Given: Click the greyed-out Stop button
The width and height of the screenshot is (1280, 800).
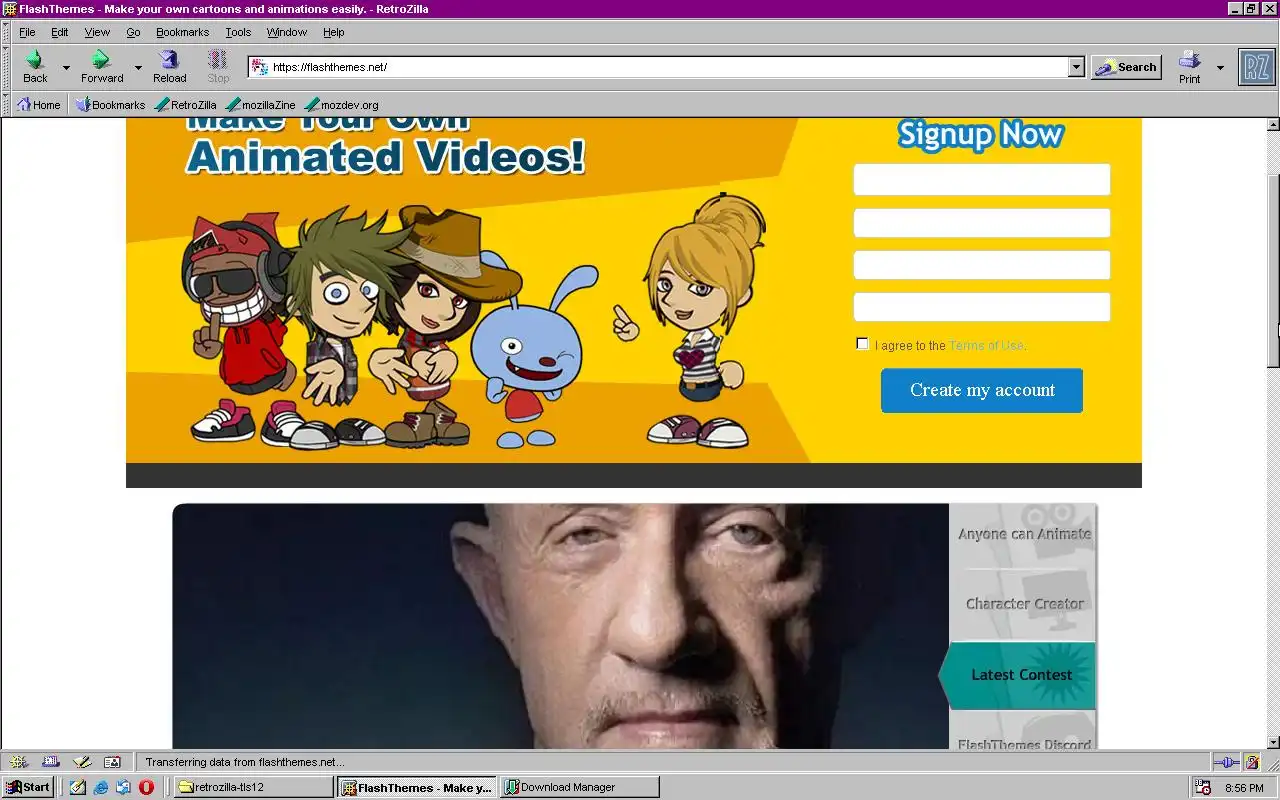Looking at the screenshot, I should (218, 66).
